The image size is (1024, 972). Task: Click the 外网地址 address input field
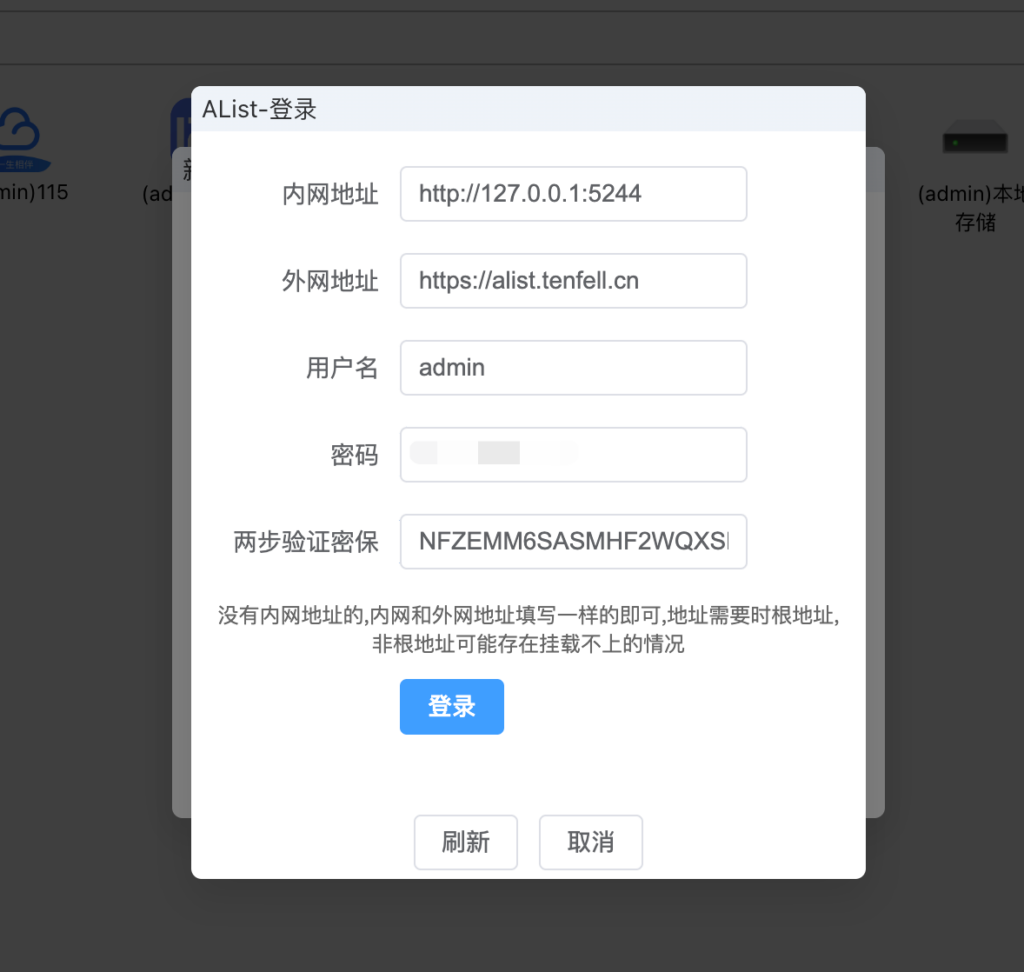(x=573, y=281)
